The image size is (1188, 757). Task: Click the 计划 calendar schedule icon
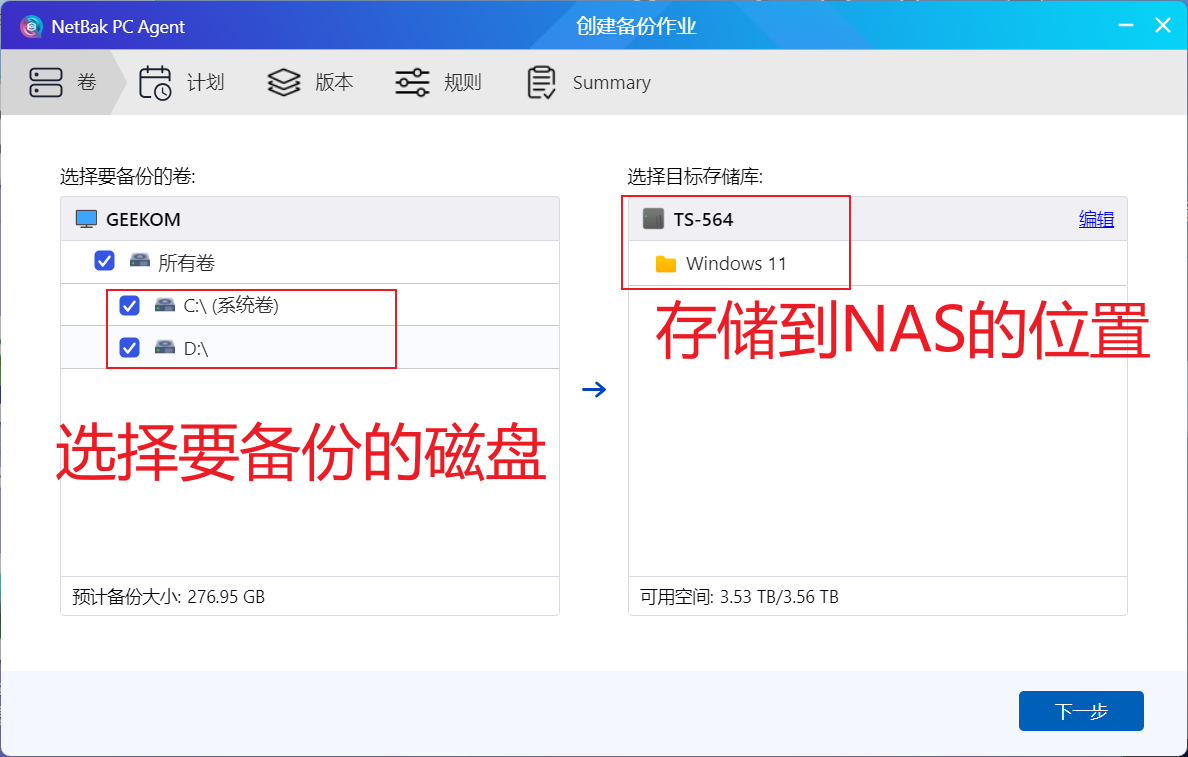point(155,82)
